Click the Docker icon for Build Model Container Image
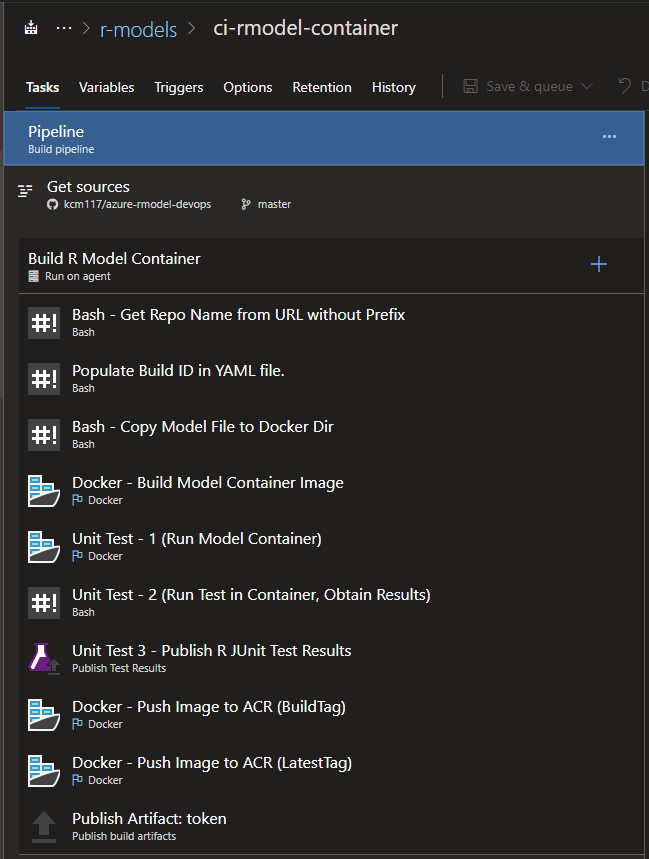This screenshot has width=649, height=859. 44,491
